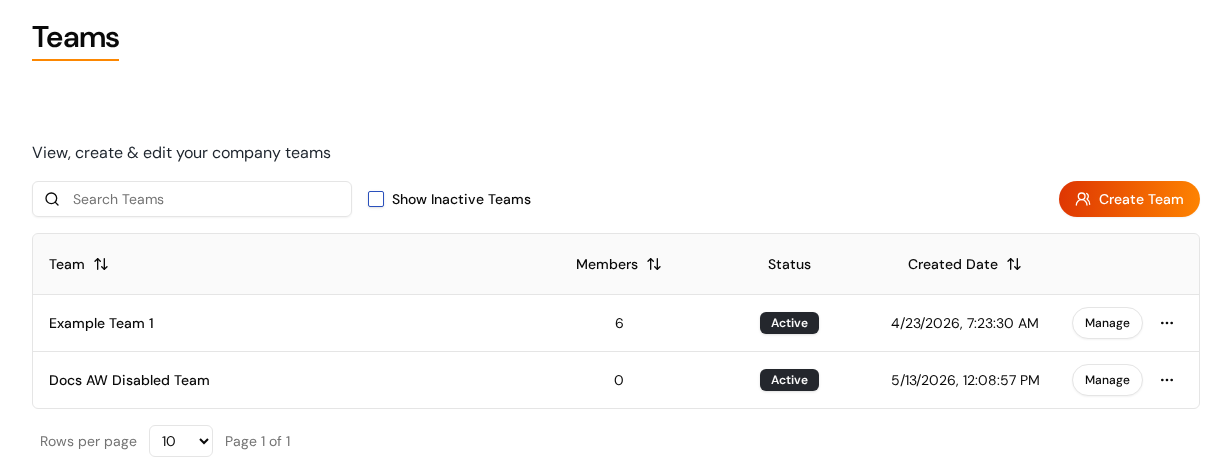The image size is (1232, 472).
Task: Sort by Team column arrows icon
Action: [x=101, y=264]
